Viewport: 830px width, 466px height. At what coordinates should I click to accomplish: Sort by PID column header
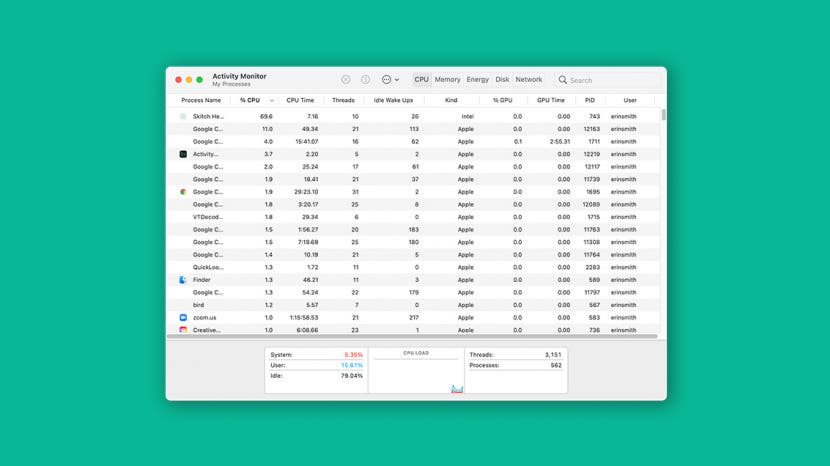point(590,100)
